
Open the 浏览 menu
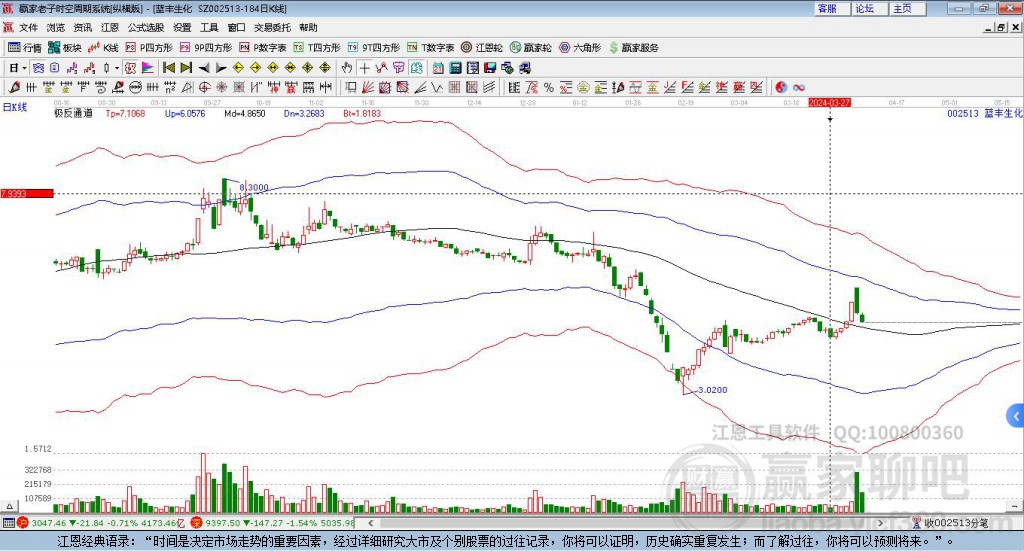click(56, 27)
